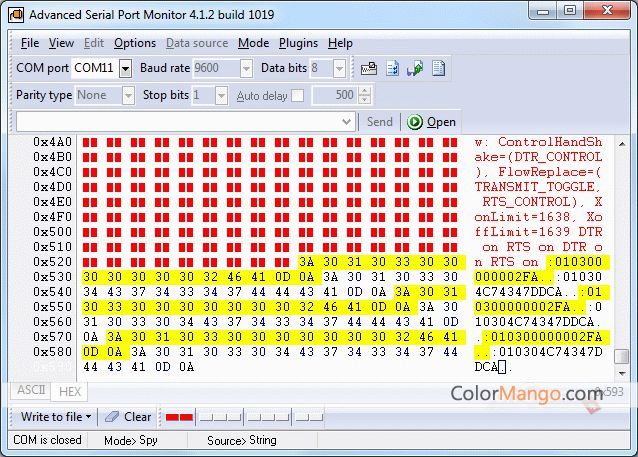Viewport: 638px width, 457px height.
Task: Click 'Mode> Spy' status text
Action: click(x=131, y=441)
